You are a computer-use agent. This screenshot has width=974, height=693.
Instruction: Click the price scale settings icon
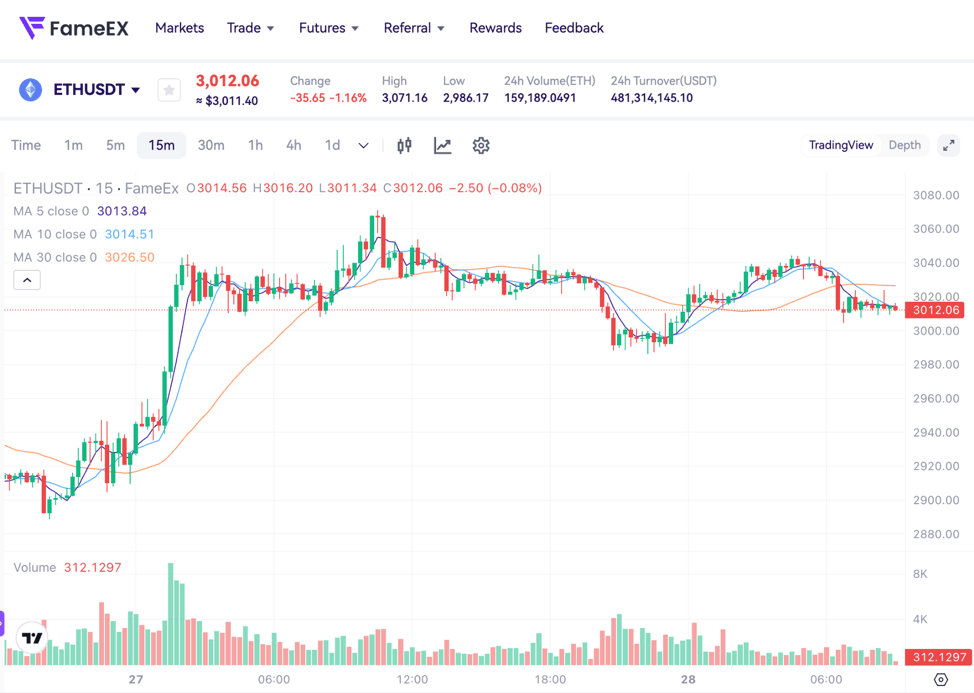(x=940, y=679)
